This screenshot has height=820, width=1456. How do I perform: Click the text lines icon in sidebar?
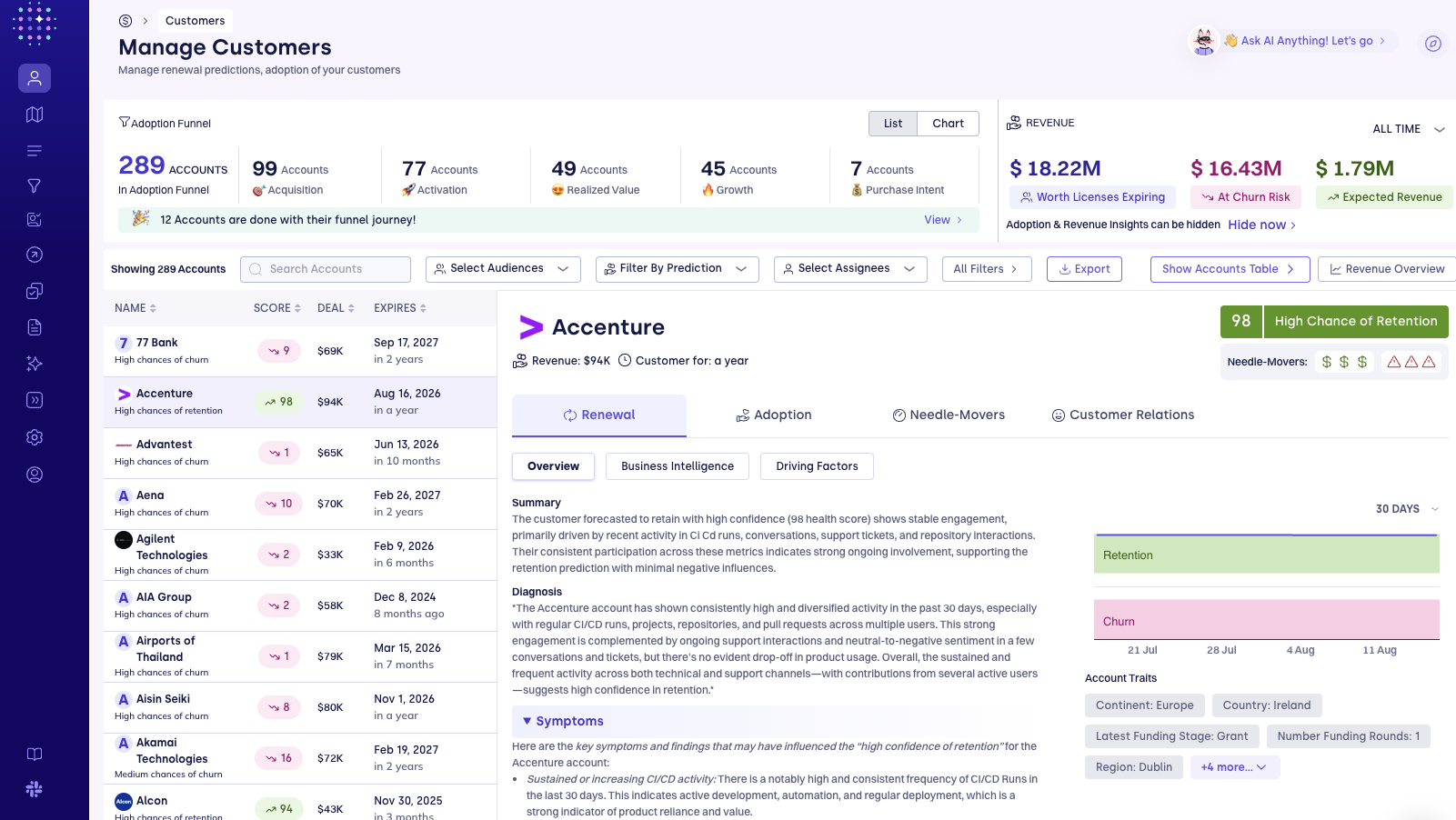35,151
